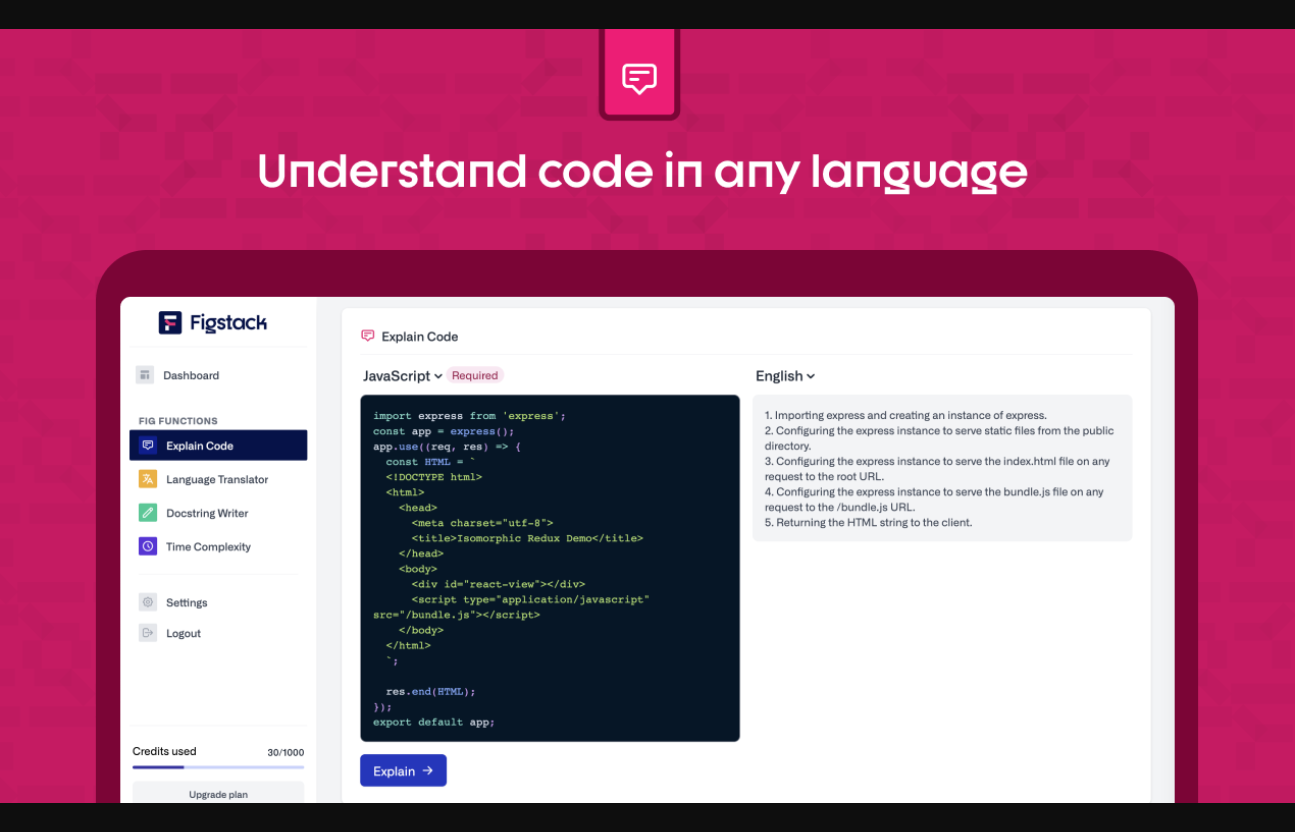Click the Upgrade plan button
The image size is (1295, 832).
(x=218, y=794)
